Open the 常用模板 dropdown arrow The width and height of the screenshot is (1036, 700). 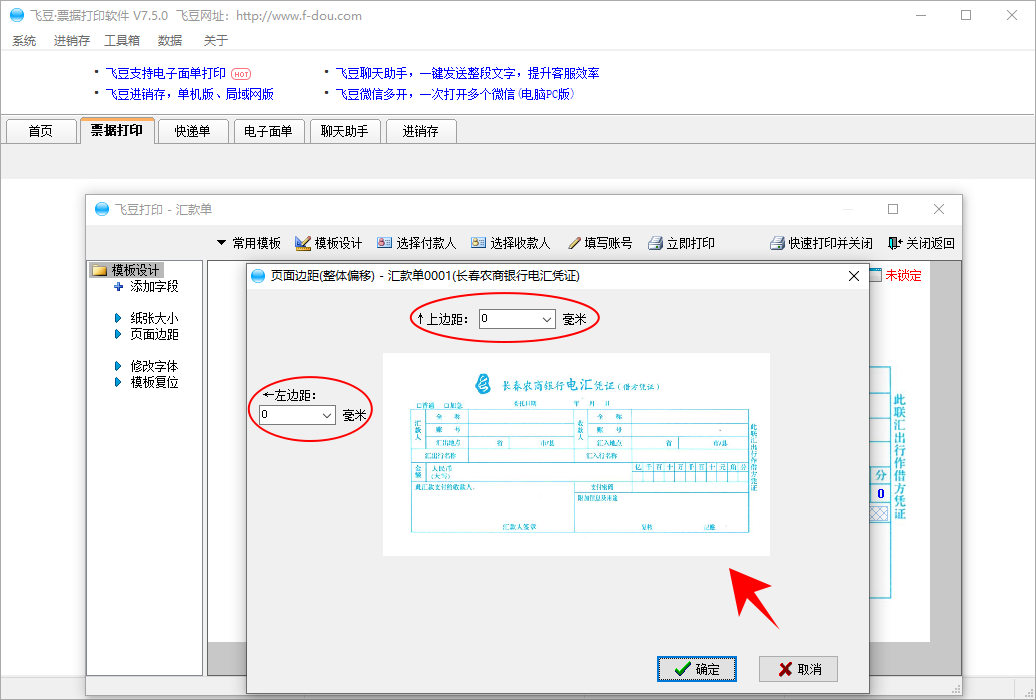click(221, 243)
